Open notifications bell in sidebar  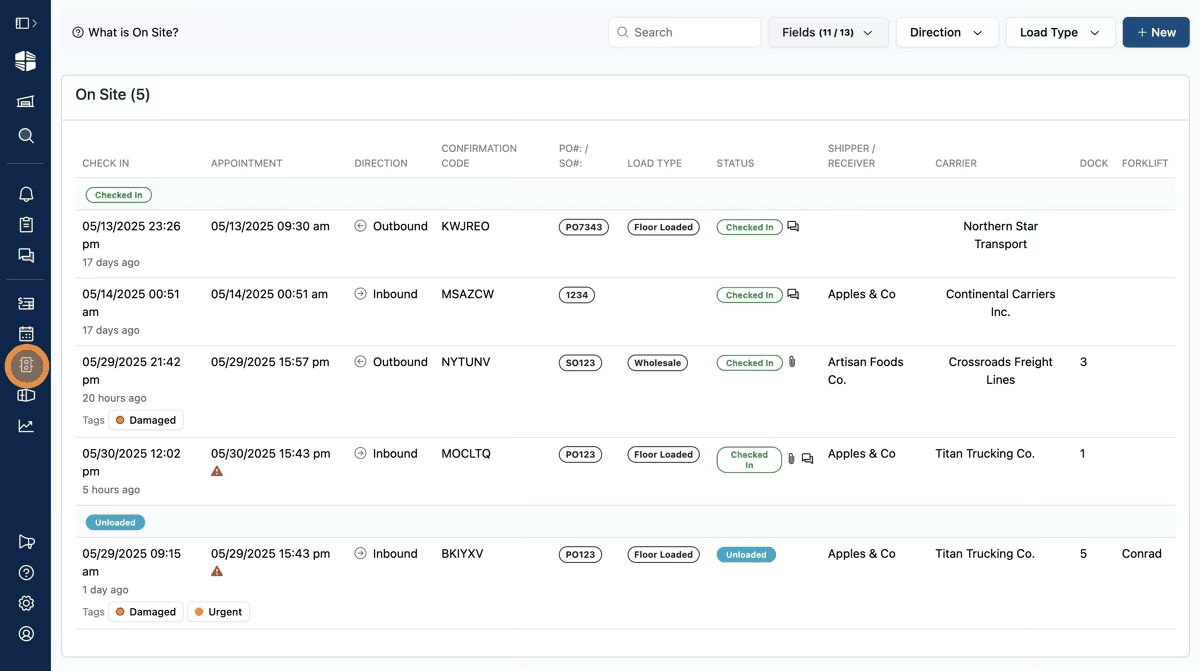pyautogui.click(x=26, y=194)
